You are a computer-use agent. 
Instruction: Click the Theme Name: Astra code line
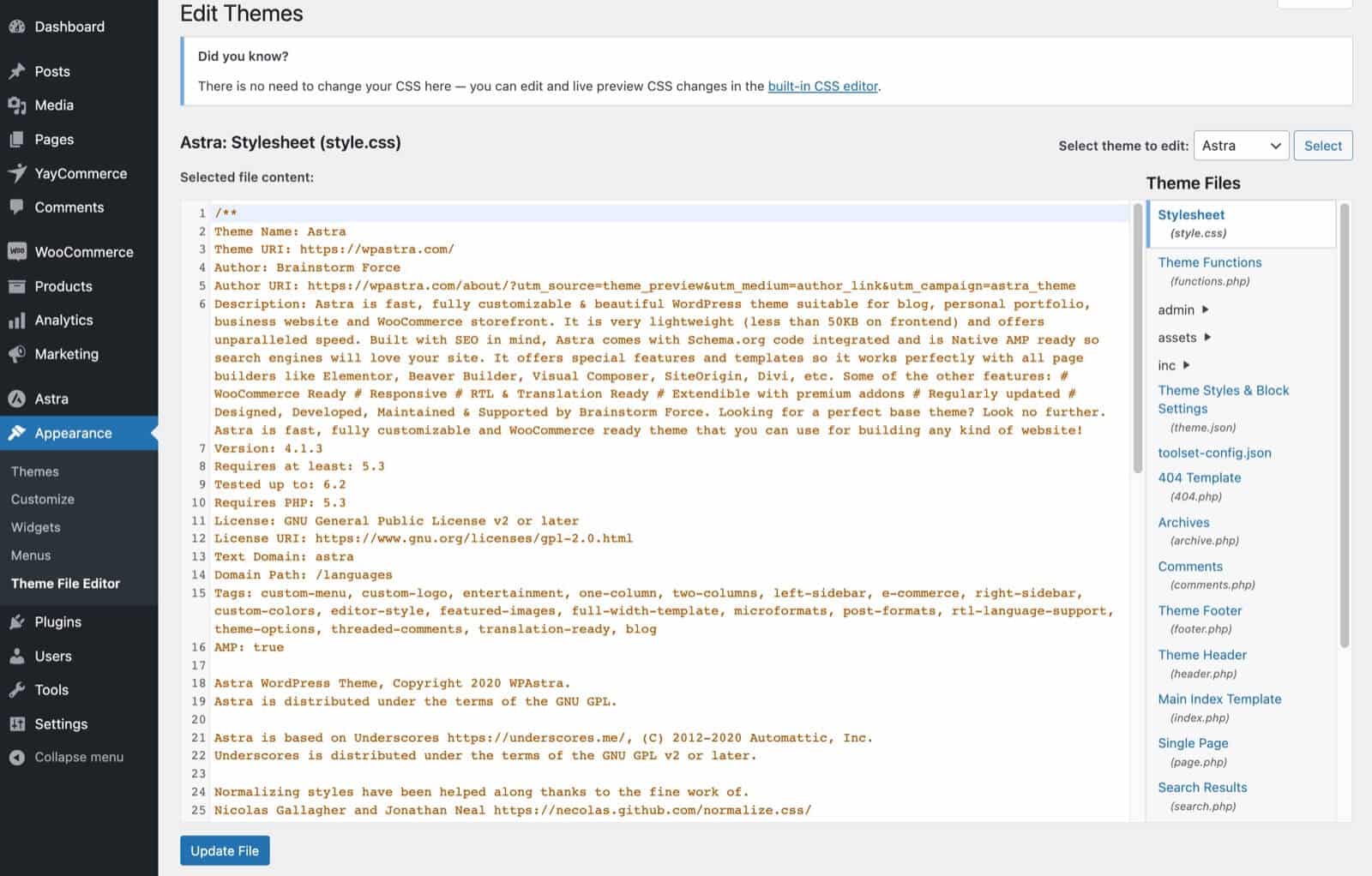(280, 231)
